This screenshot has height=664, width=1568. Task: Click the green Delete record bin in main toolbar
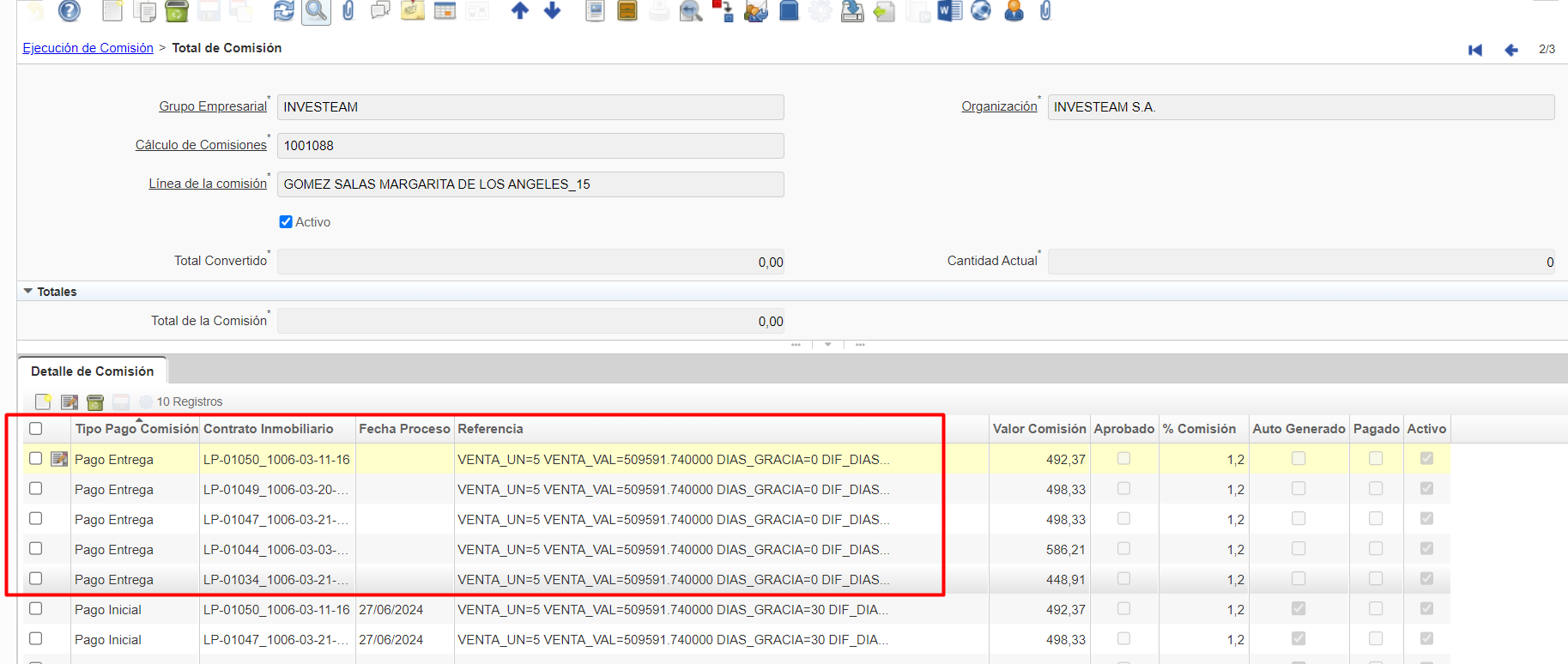(x=176, y=10)
